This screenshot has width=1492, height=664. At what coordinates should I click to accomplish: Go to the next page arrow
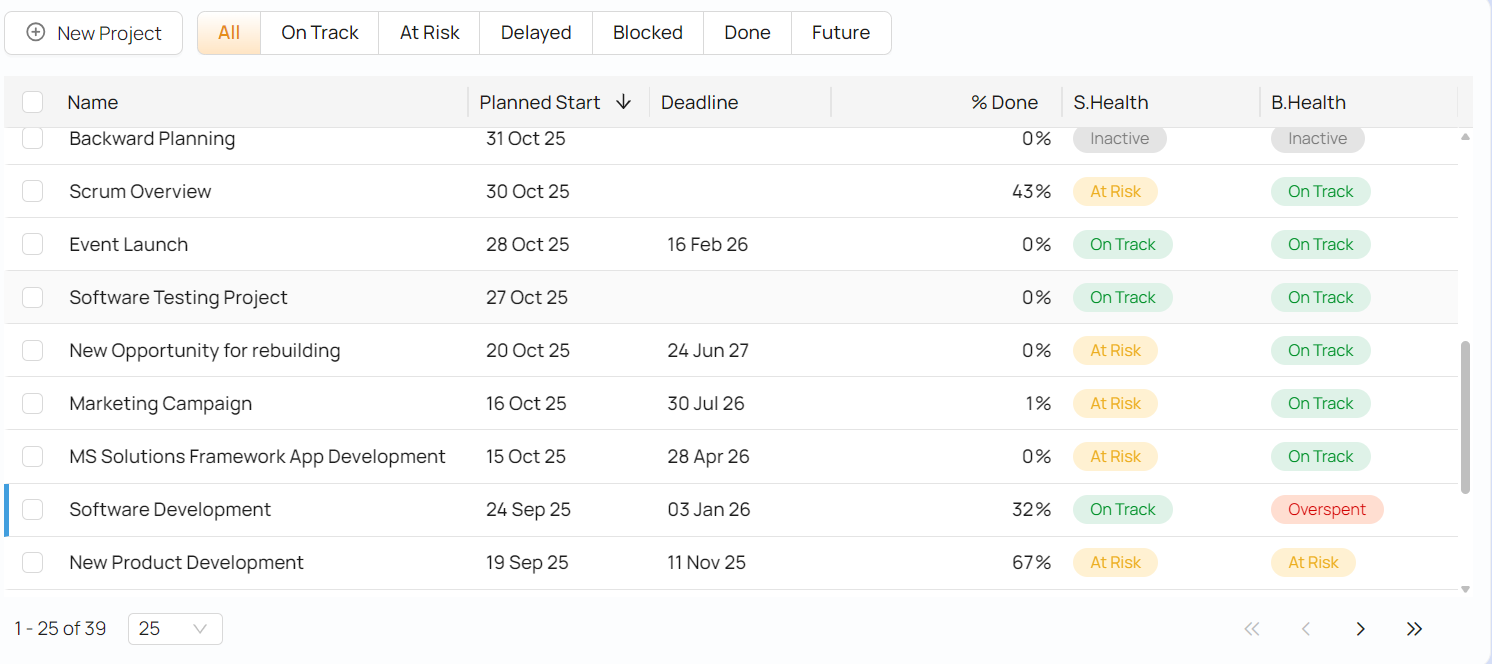click(x=1360, y=629)
